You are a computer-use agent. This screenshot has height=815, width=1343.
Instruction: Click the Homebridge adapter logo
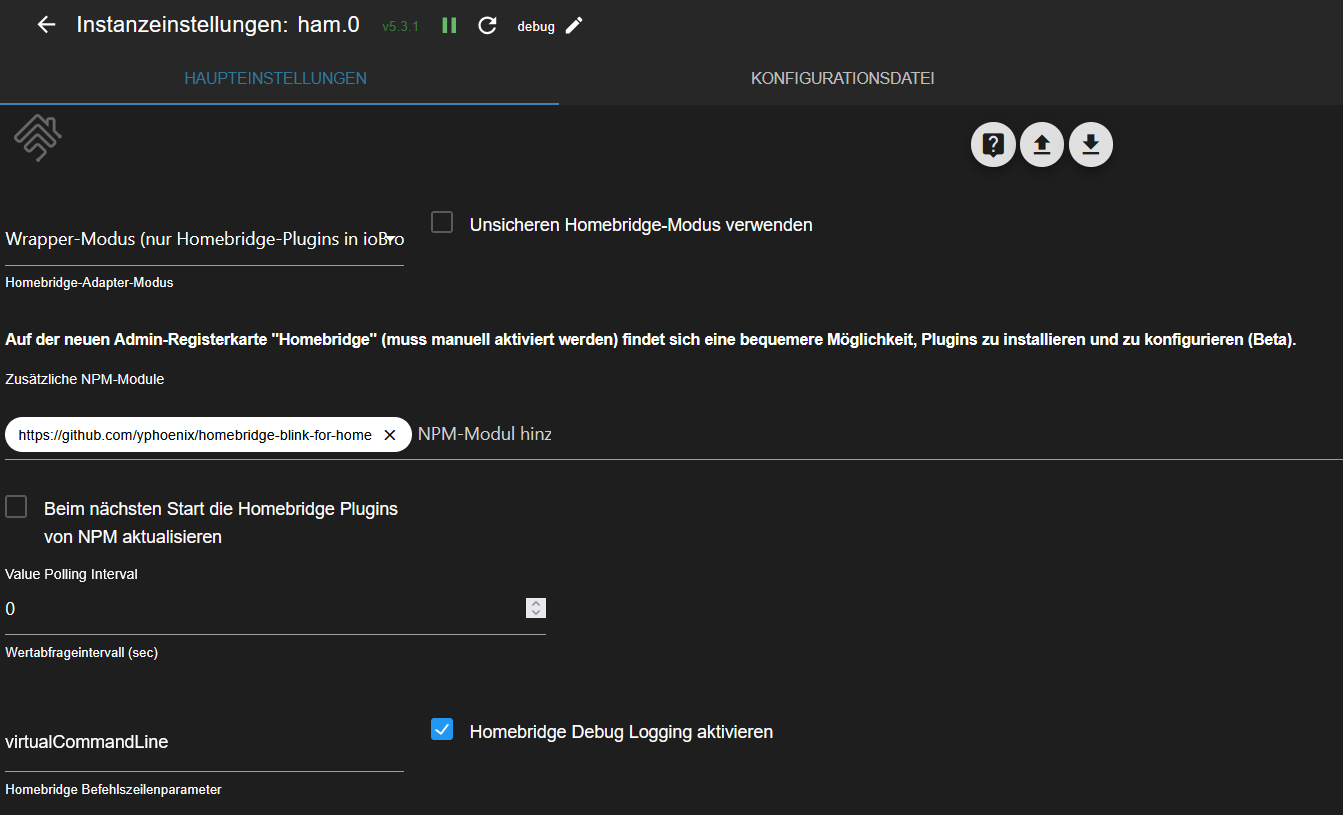coord(38,137)
